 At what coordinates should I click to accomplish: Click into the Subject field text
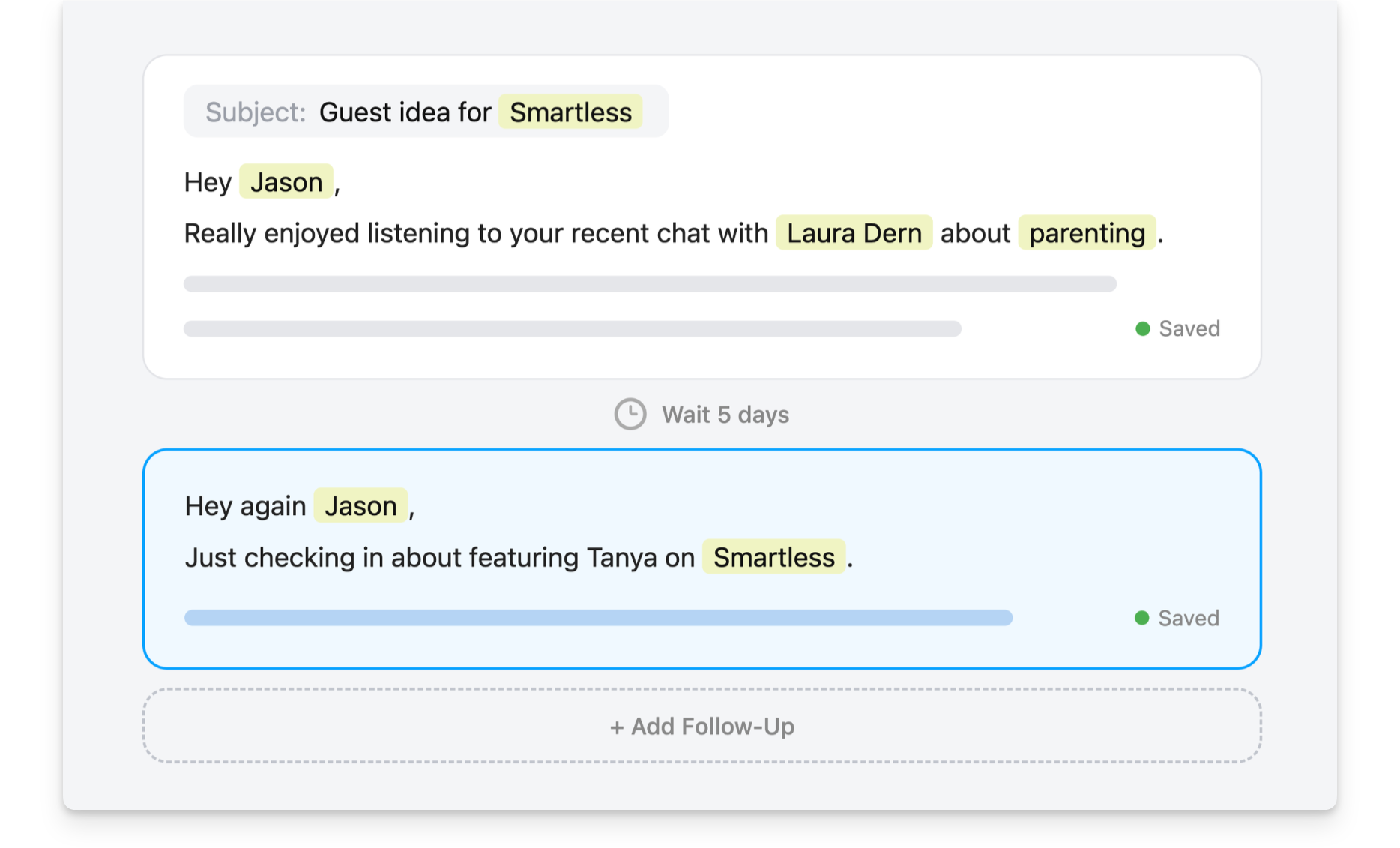point(405,112)
